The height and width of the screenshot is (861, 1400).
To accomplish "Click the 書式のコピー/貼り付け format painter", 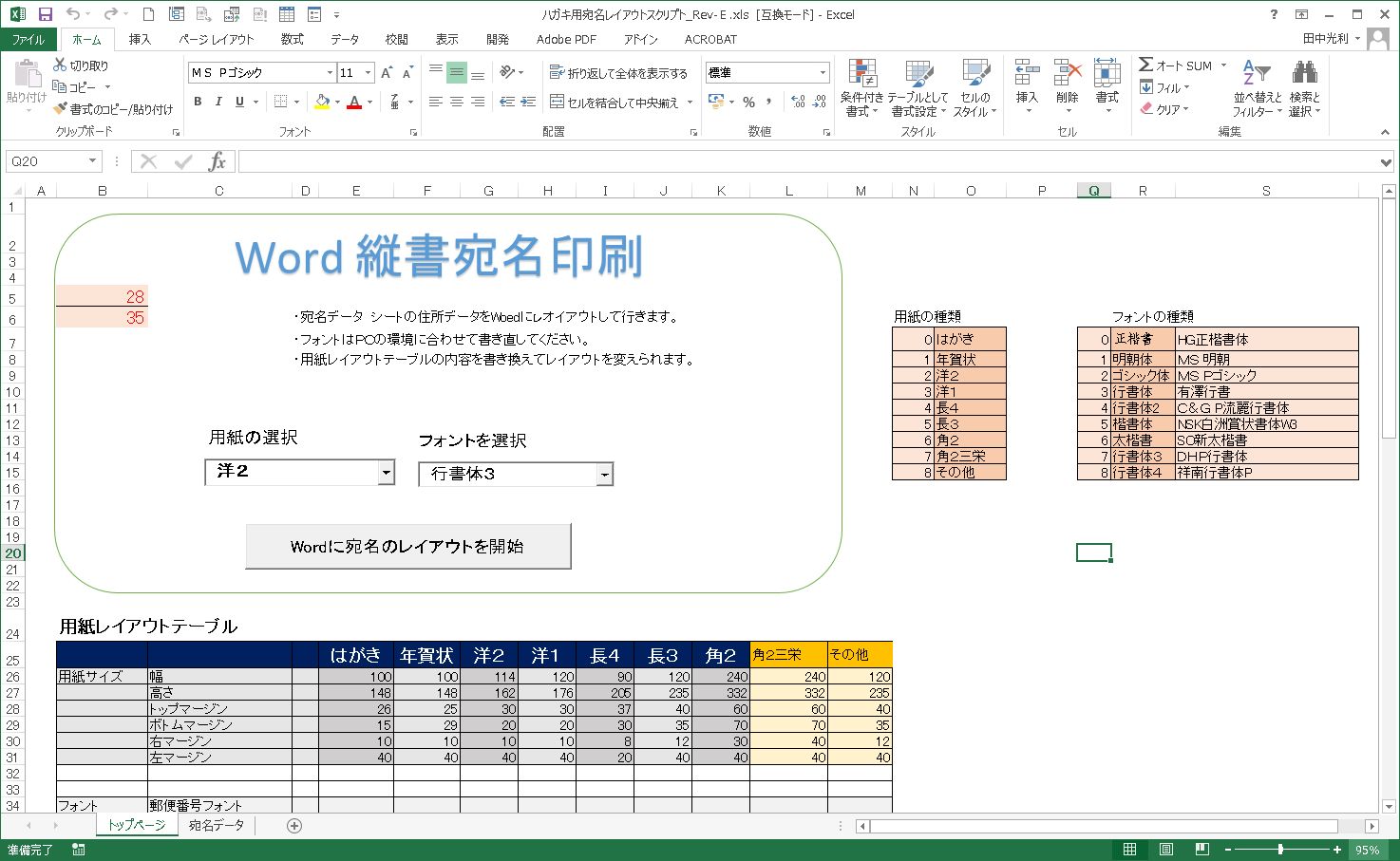I will [113, 109].
